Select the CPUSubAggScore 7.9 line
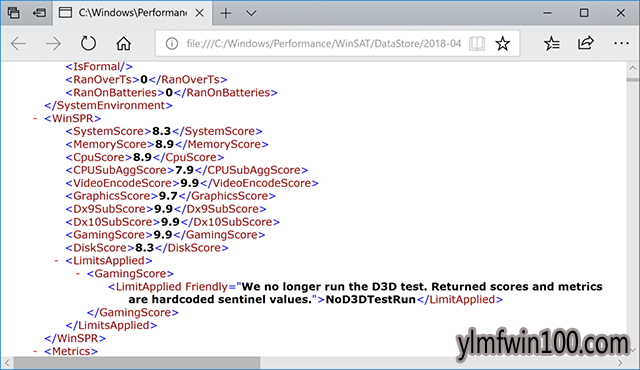 click(187, 170)
